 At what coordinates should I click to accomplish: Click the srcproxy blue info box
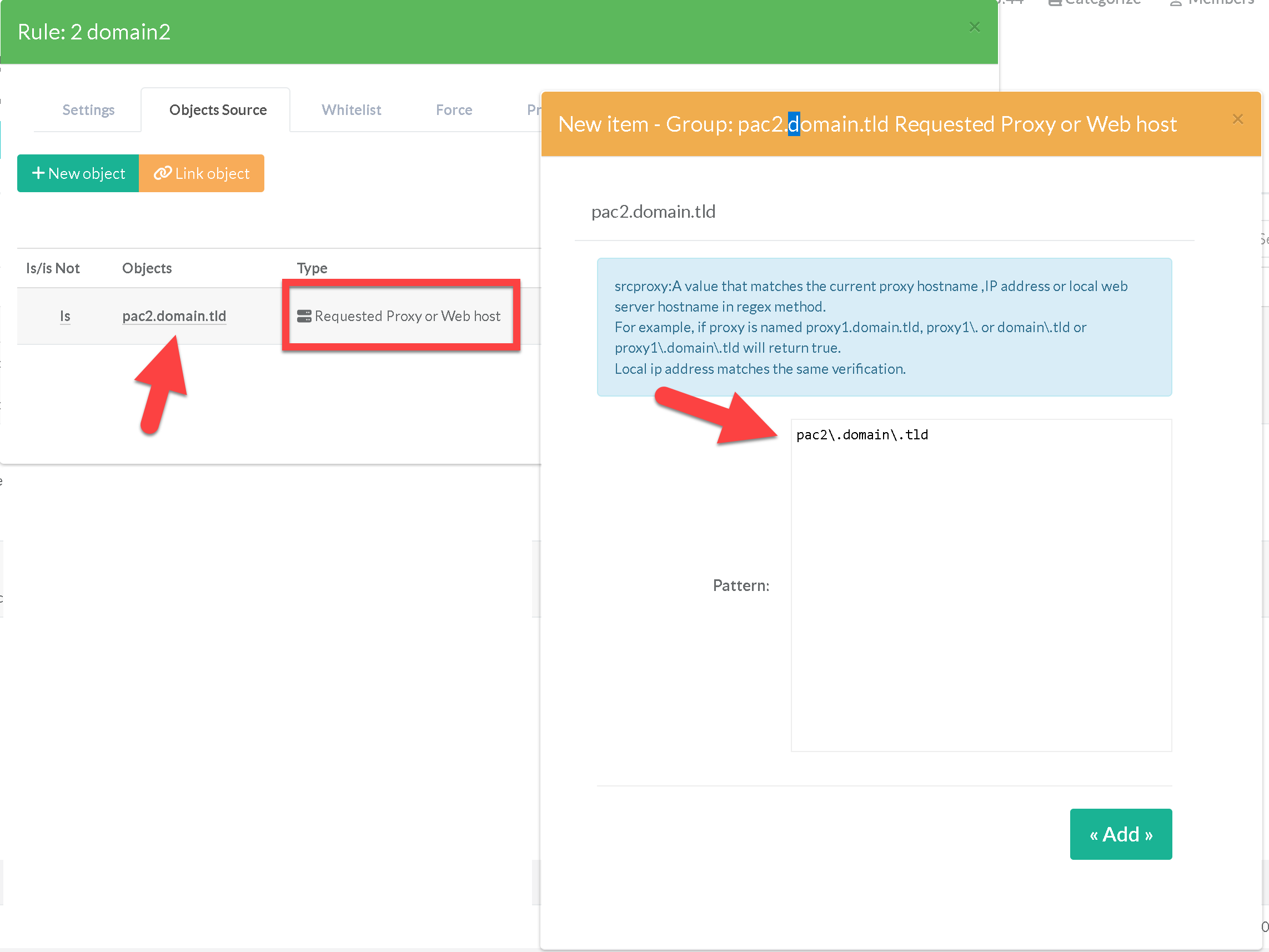point(884,327)
